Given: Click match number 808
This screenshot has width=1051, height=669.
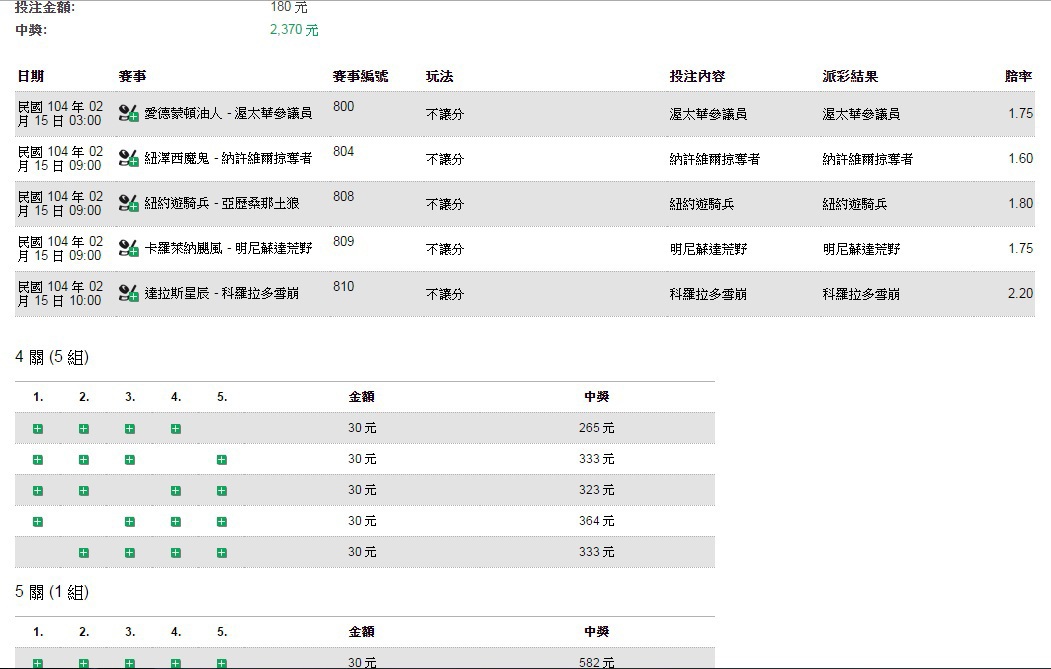Looking at the screenshot, I should (x=343, y=196).
